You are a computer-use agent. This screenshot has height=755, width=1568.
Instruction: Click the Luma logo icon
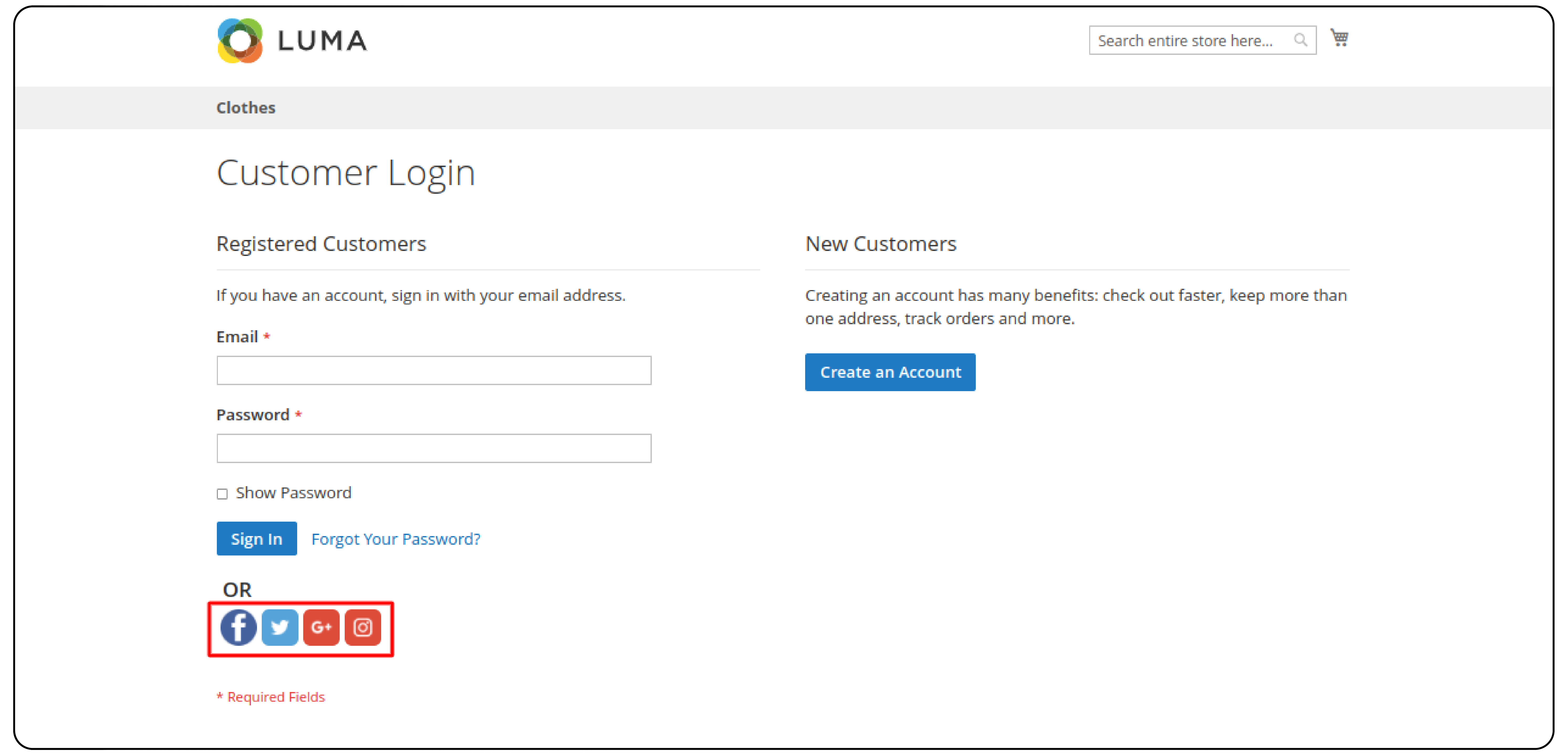point(240,41)
